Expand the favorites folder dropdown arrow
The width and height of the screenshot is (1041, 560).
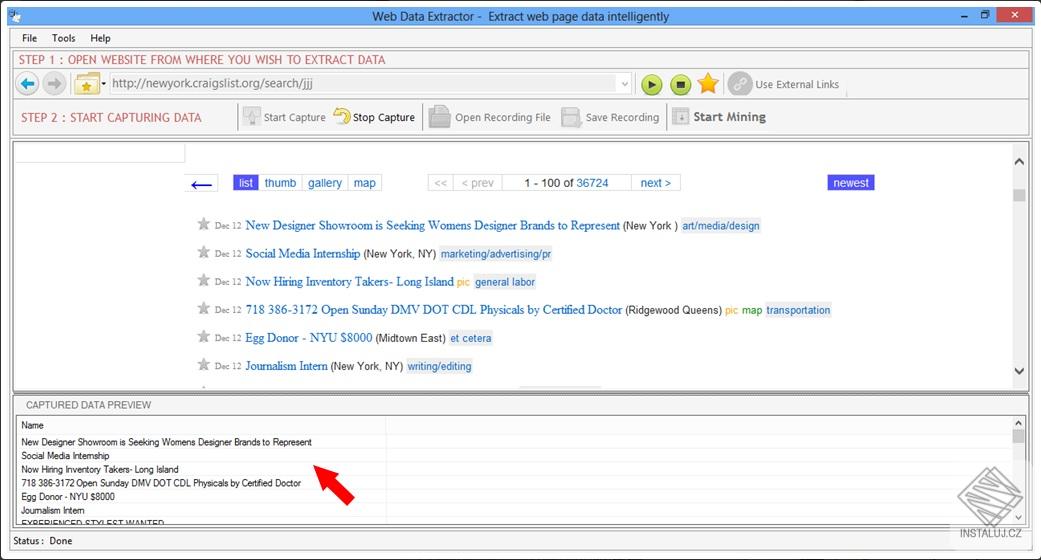click(x=104, y=84)
